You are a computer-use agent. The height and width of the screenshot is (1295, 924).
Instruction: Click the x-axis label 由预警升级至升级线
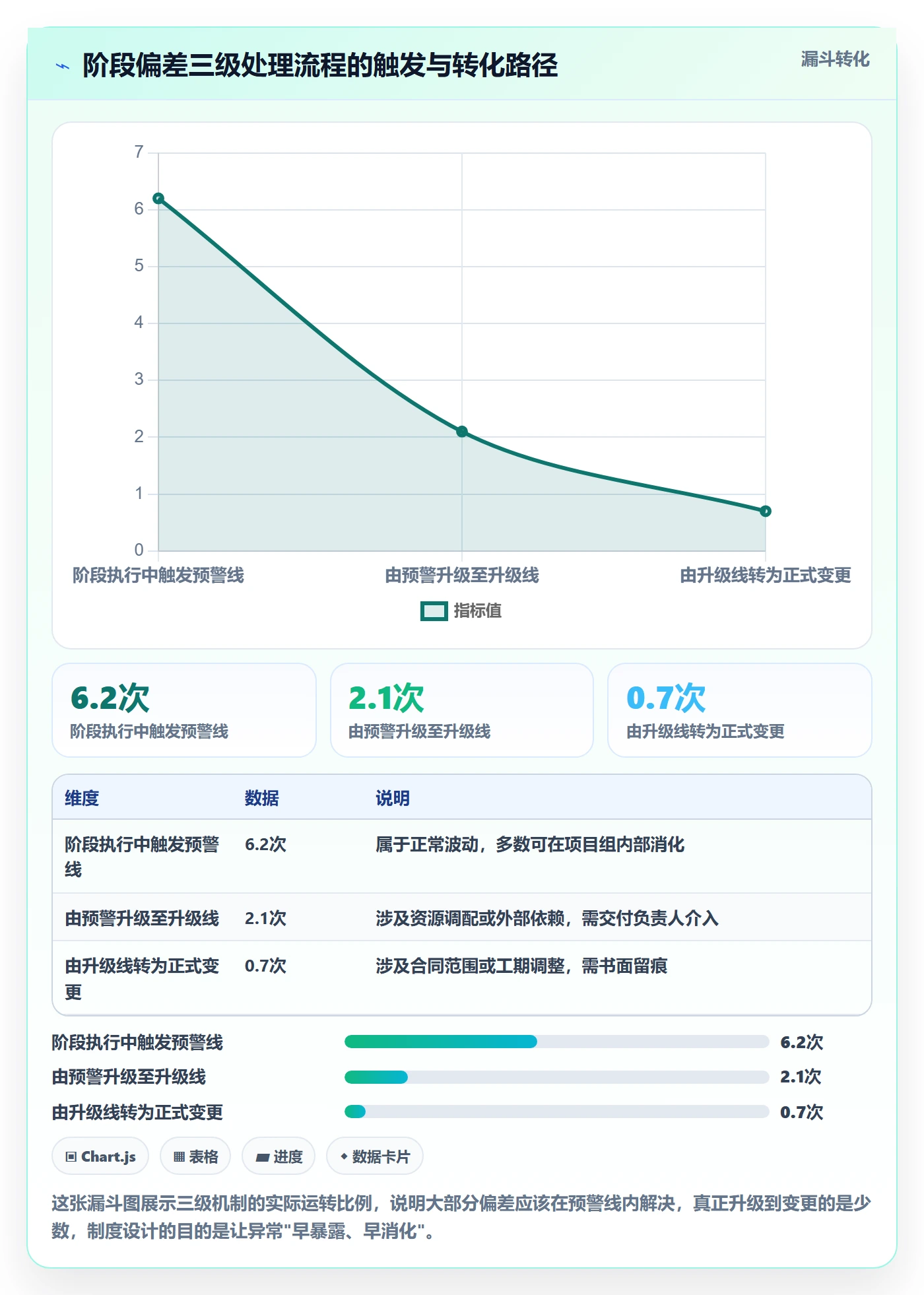click(462, 576)
